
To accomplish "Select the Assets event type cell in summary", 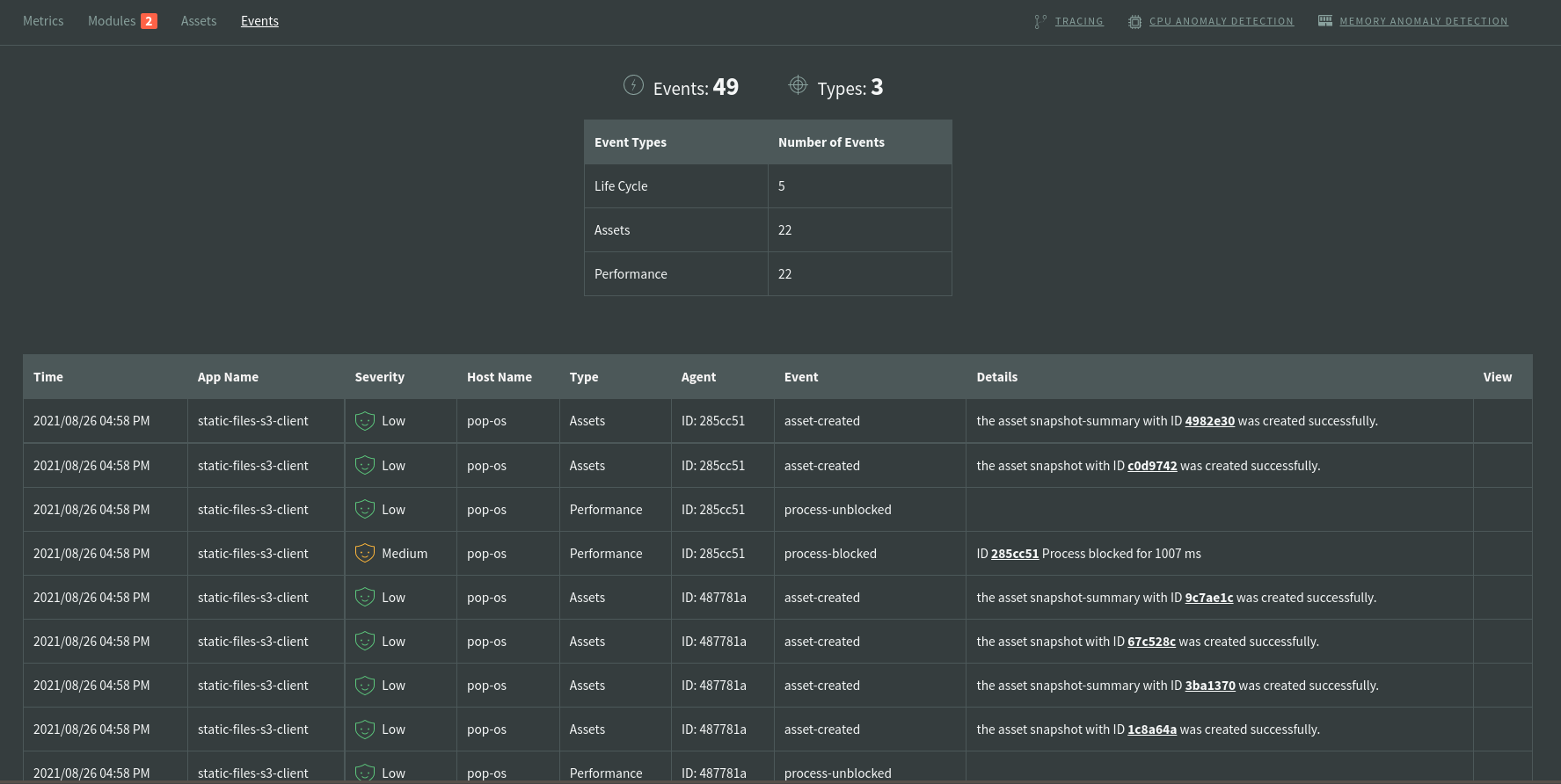I will coord(676,230).
